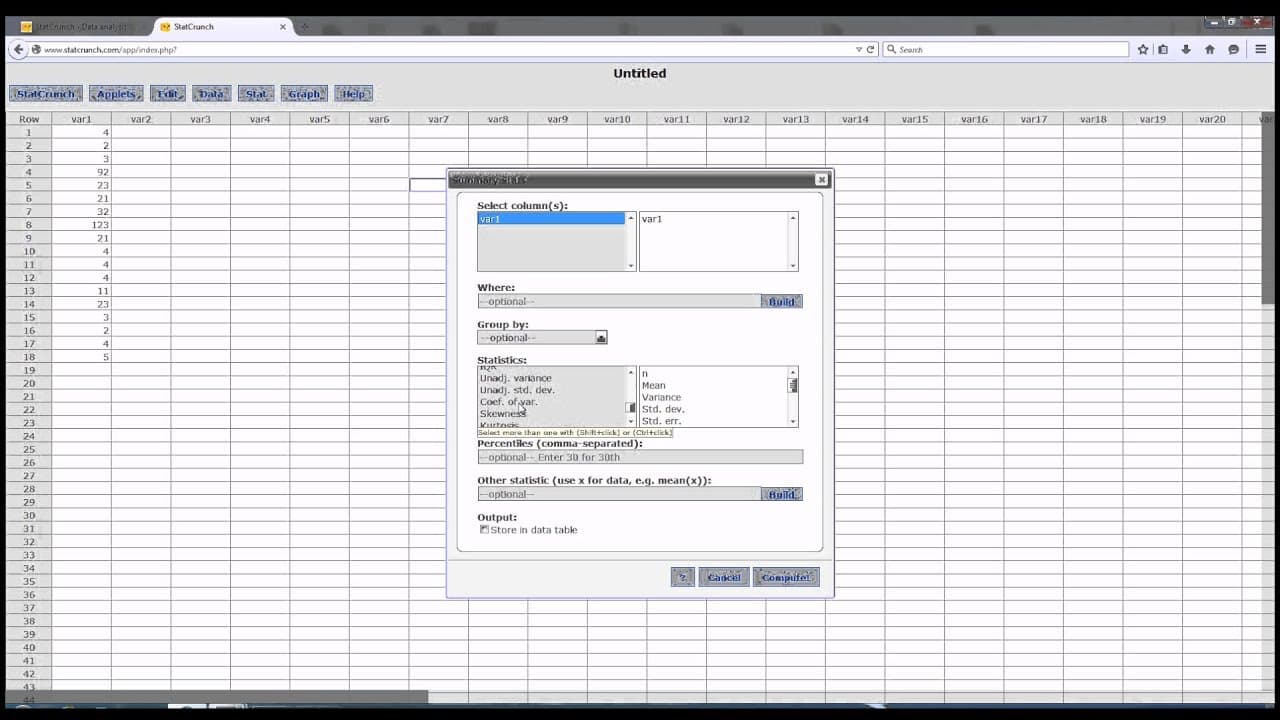This screenshot has height=720, width=1280.
Task: Click the ? help button in dialog
Action: pos(682,577)
